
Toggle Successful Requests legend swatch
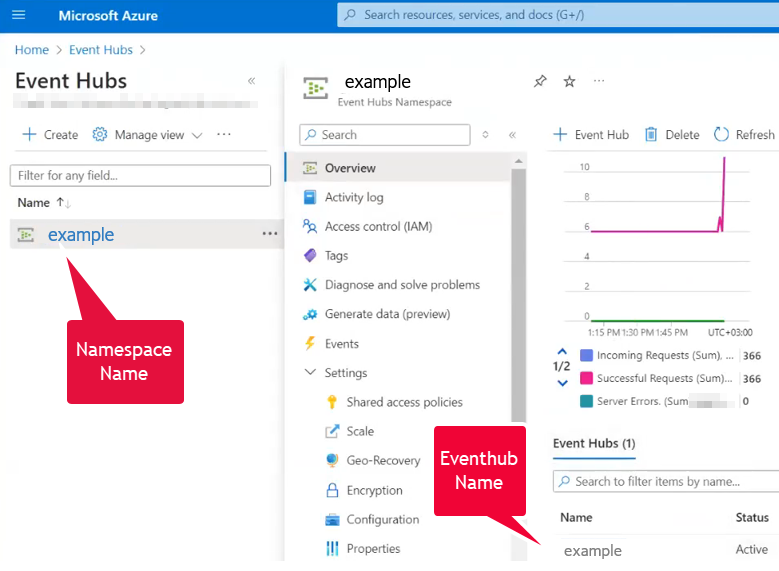click(587, 378)
